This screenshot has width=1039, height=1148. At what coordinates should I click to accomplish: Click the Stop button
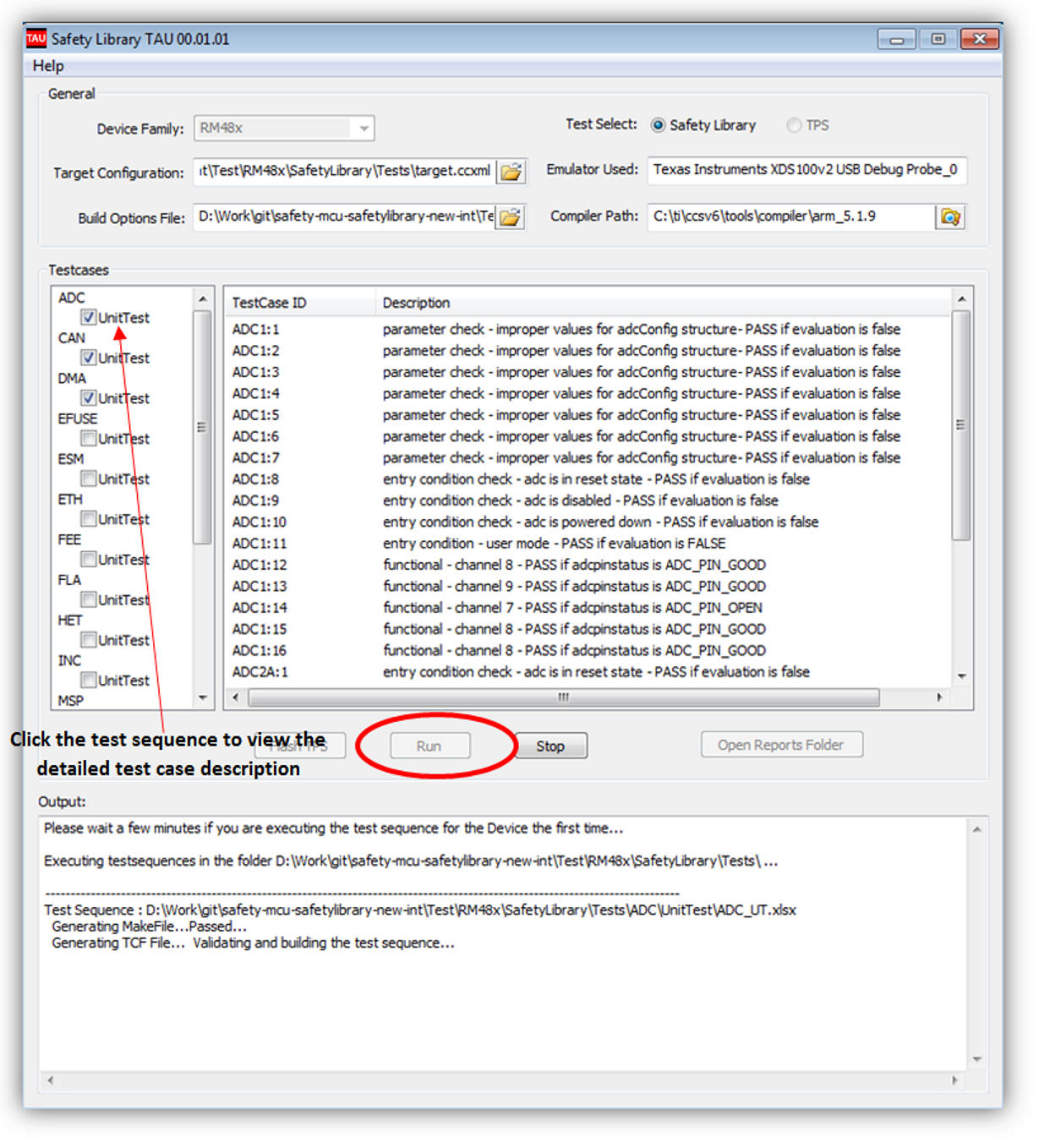click(550, 745)
